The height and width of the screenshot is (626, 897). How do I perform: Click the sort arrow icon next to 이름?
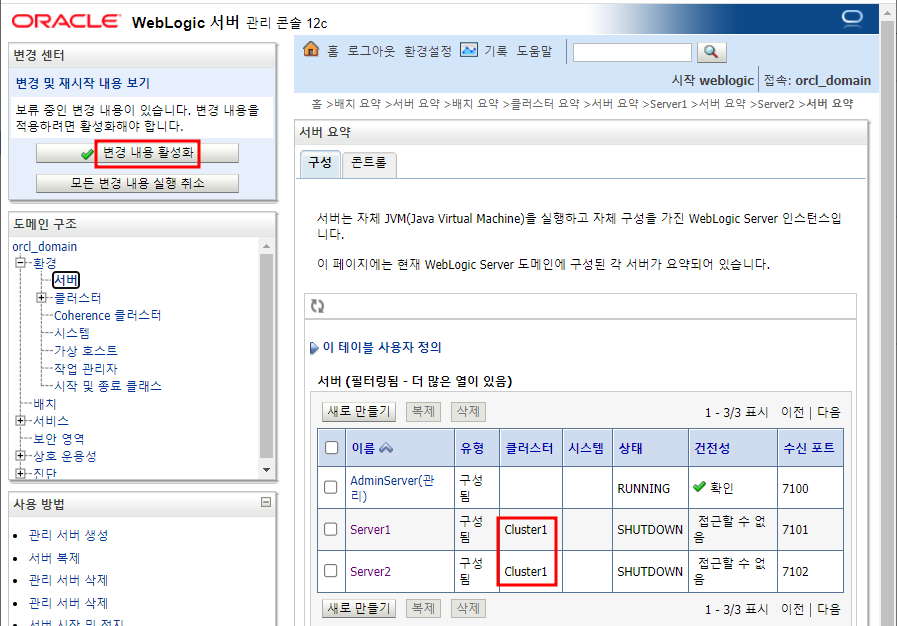click(x=386, y=448)
